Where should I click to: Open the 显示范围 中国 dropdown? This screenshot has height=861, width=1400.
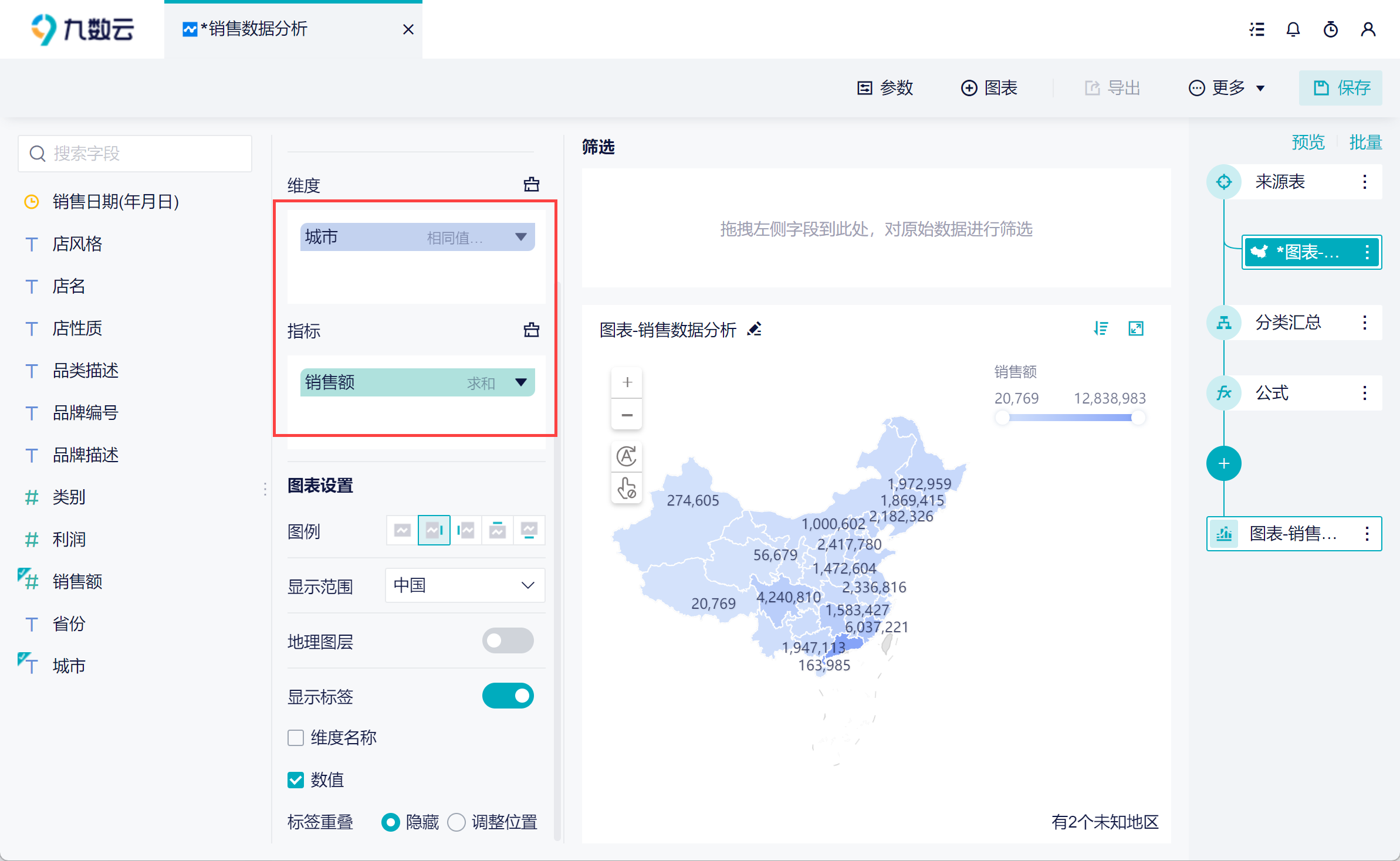pyautogui.click(x=465, y=585)
